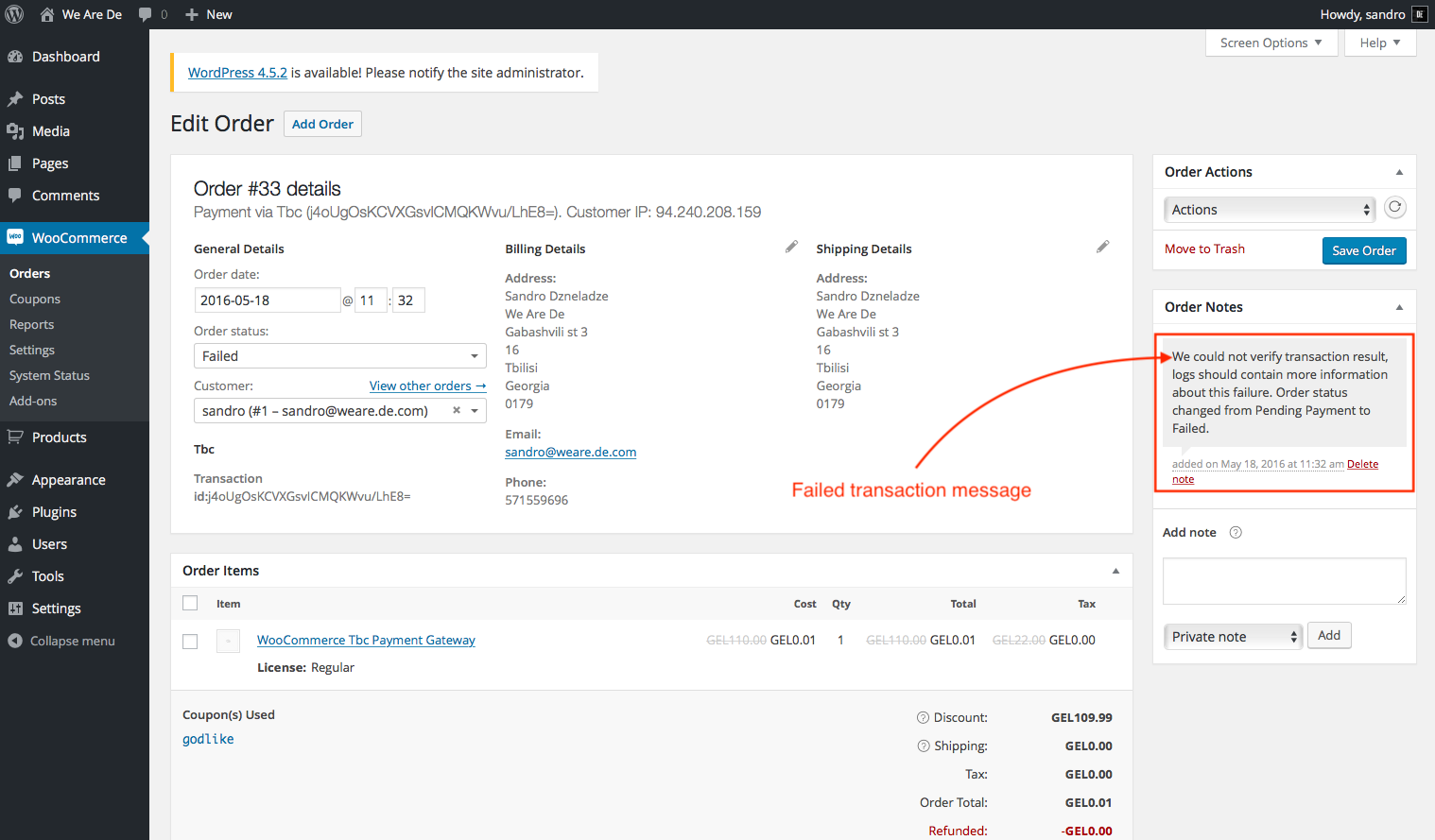Click the WooCommerce woo icon

coord(15,237)
